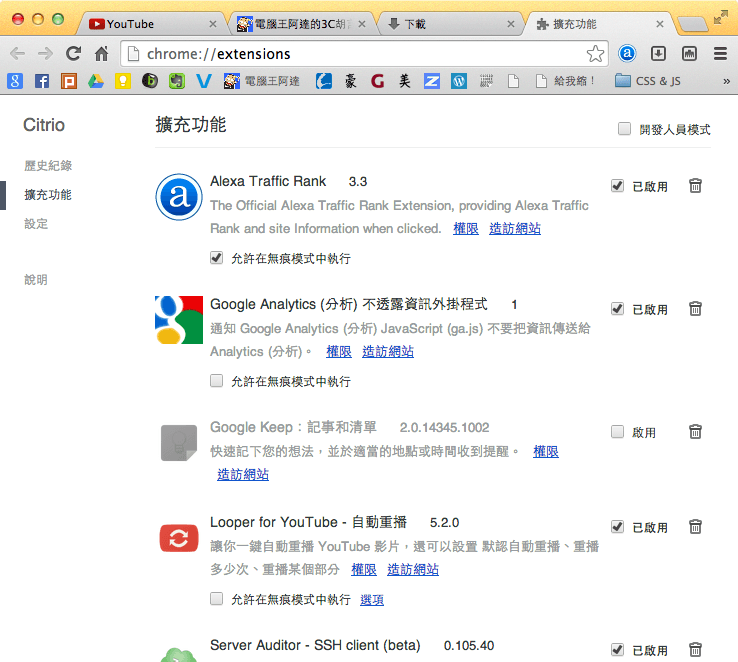Screen dimensions: 738x662
Task: Click the browser forward arrow
Action: [45, 54]
